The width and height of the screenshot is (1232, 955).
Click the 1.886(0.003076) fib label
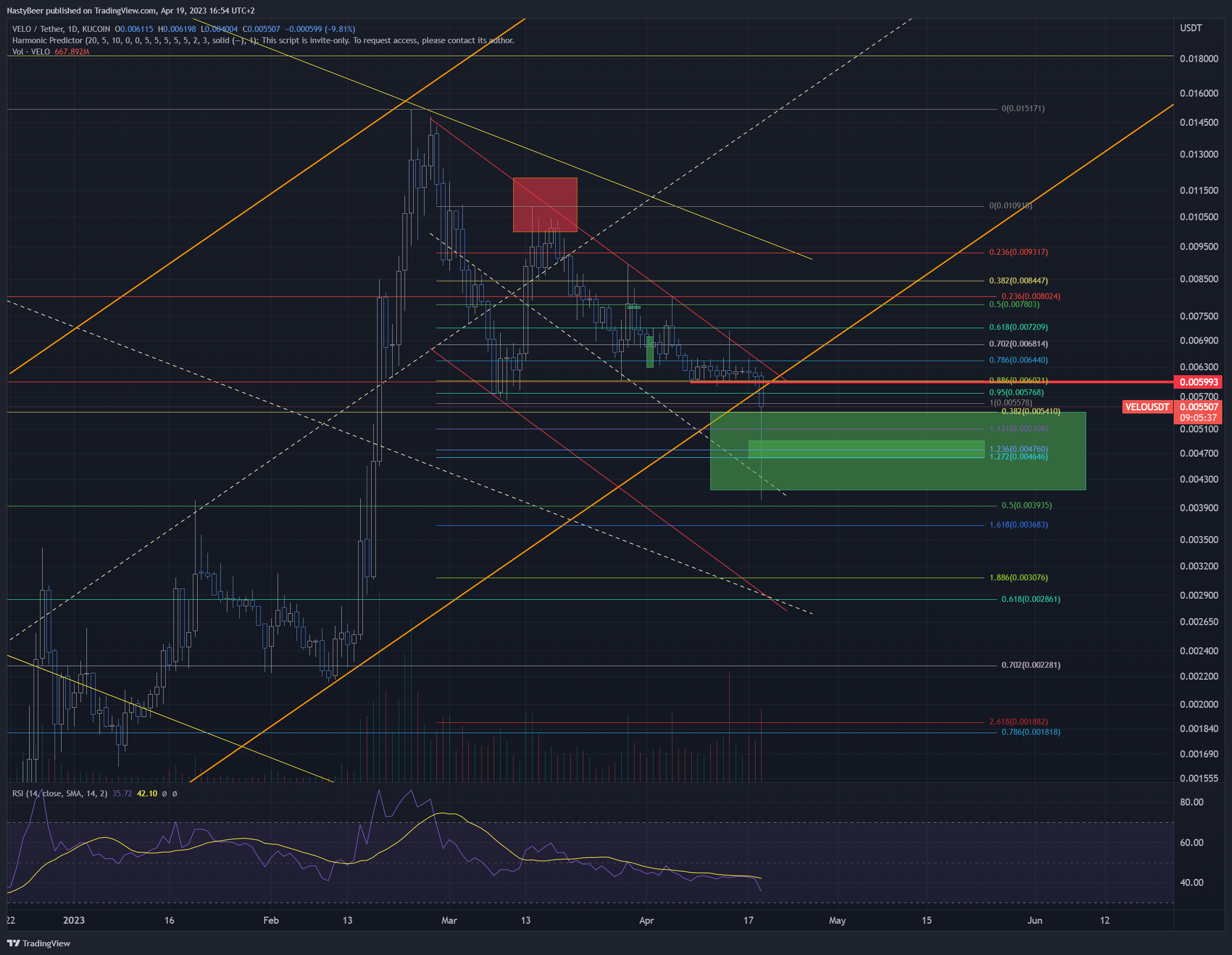(1018, 578)
